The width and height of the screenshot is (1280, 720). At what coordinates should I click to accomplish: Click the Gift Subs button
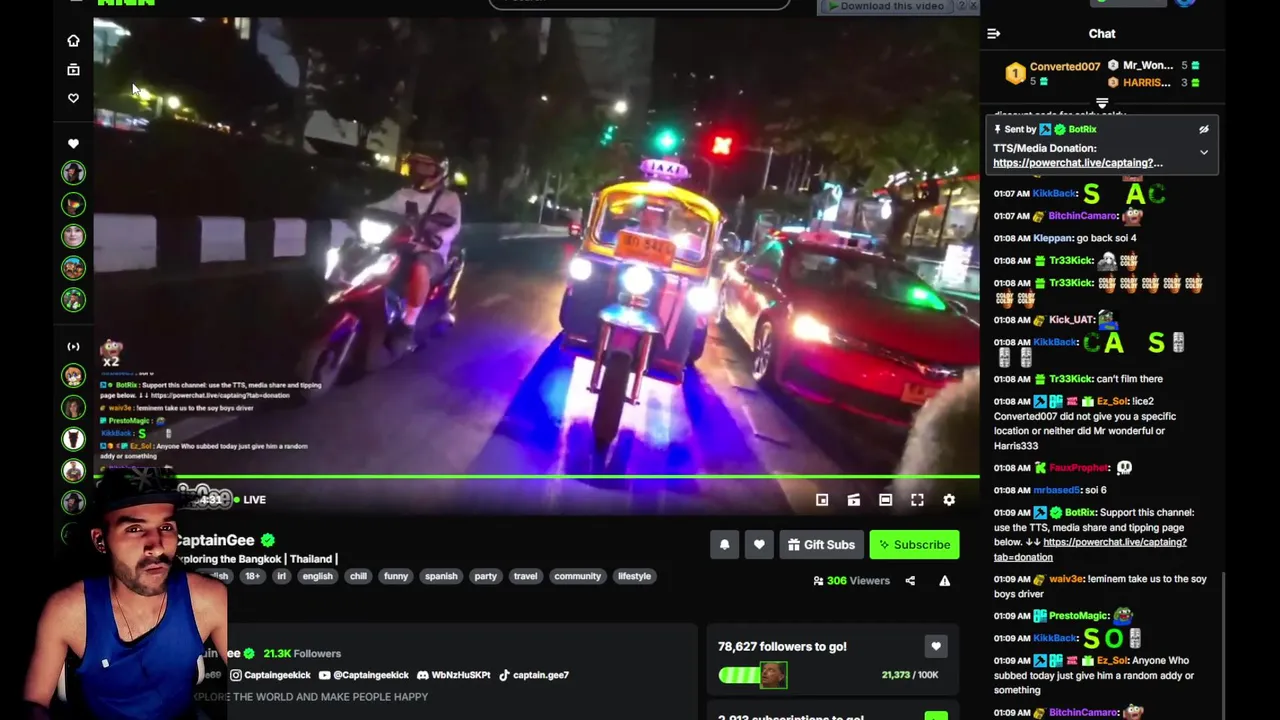[x=821, y=545]
